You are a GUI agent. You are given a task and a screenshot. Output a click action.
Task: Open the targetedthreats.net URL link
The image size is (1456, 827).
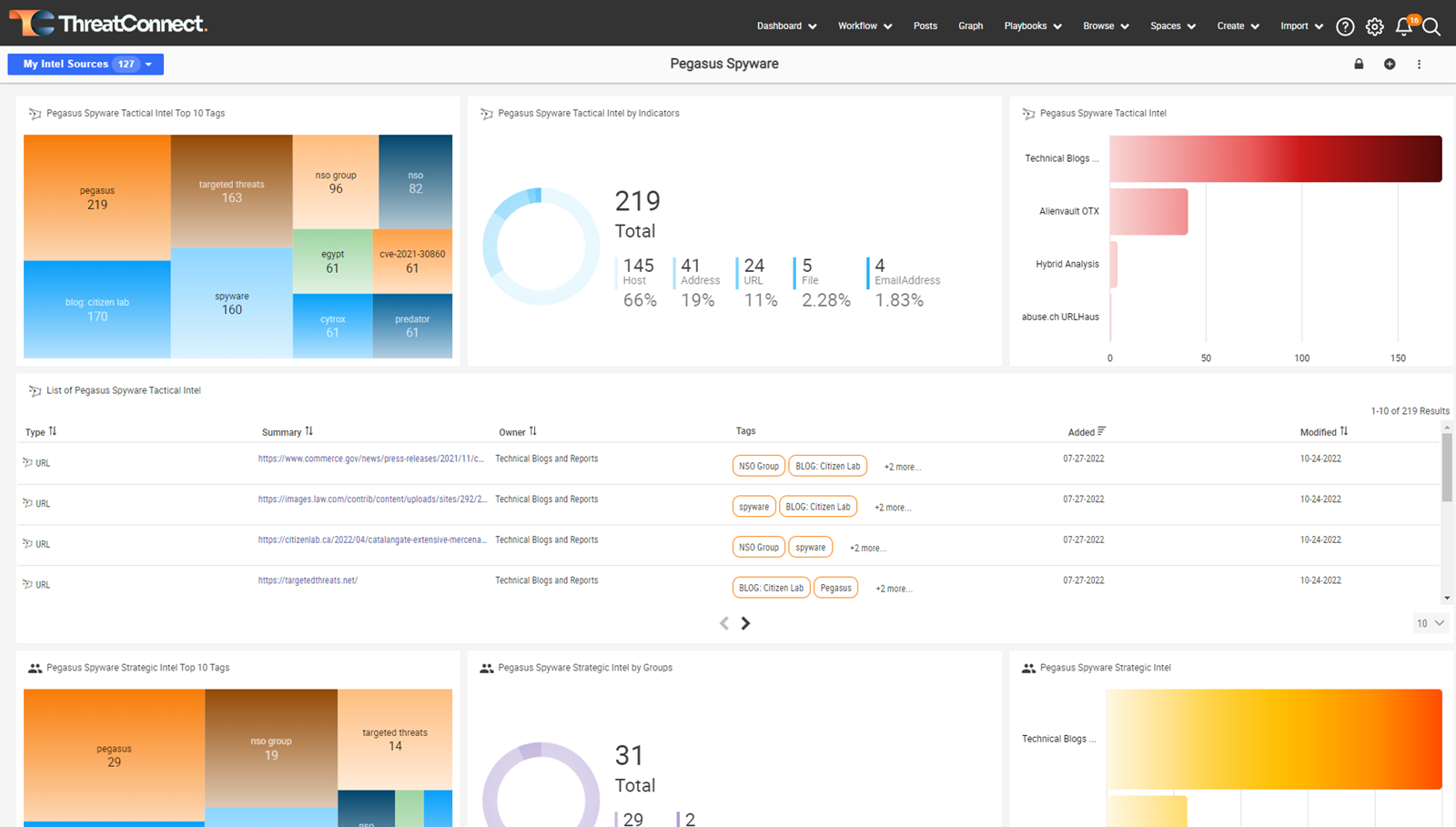point(308,580)
